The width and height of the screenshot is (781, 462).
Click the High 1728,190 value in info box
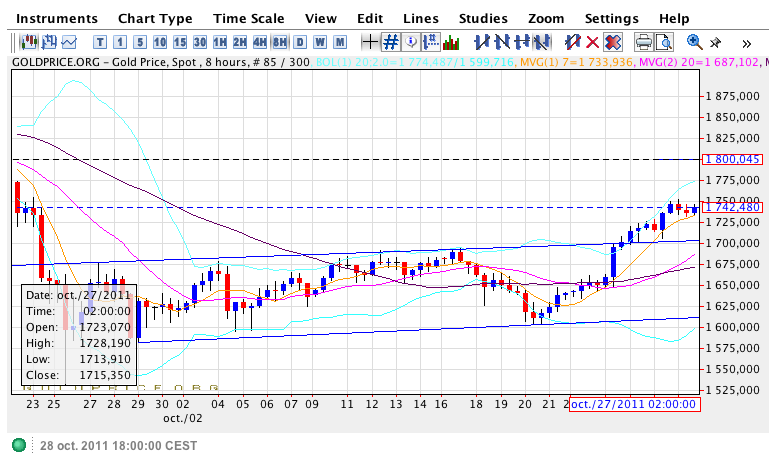pyautogui.click(x=105, y=343)
